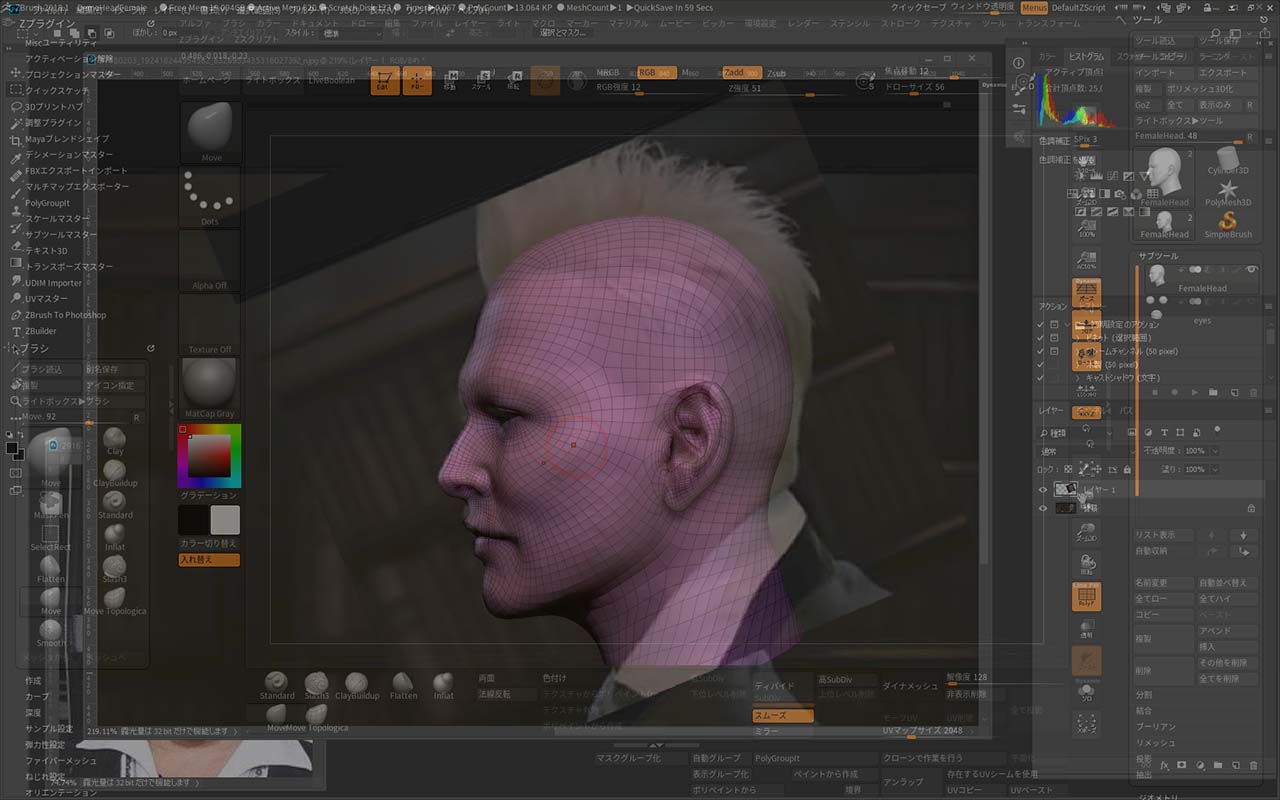Activate the orange Edit mode button
This screenshot has height=800, width=1280.
[x=385, y=82]
